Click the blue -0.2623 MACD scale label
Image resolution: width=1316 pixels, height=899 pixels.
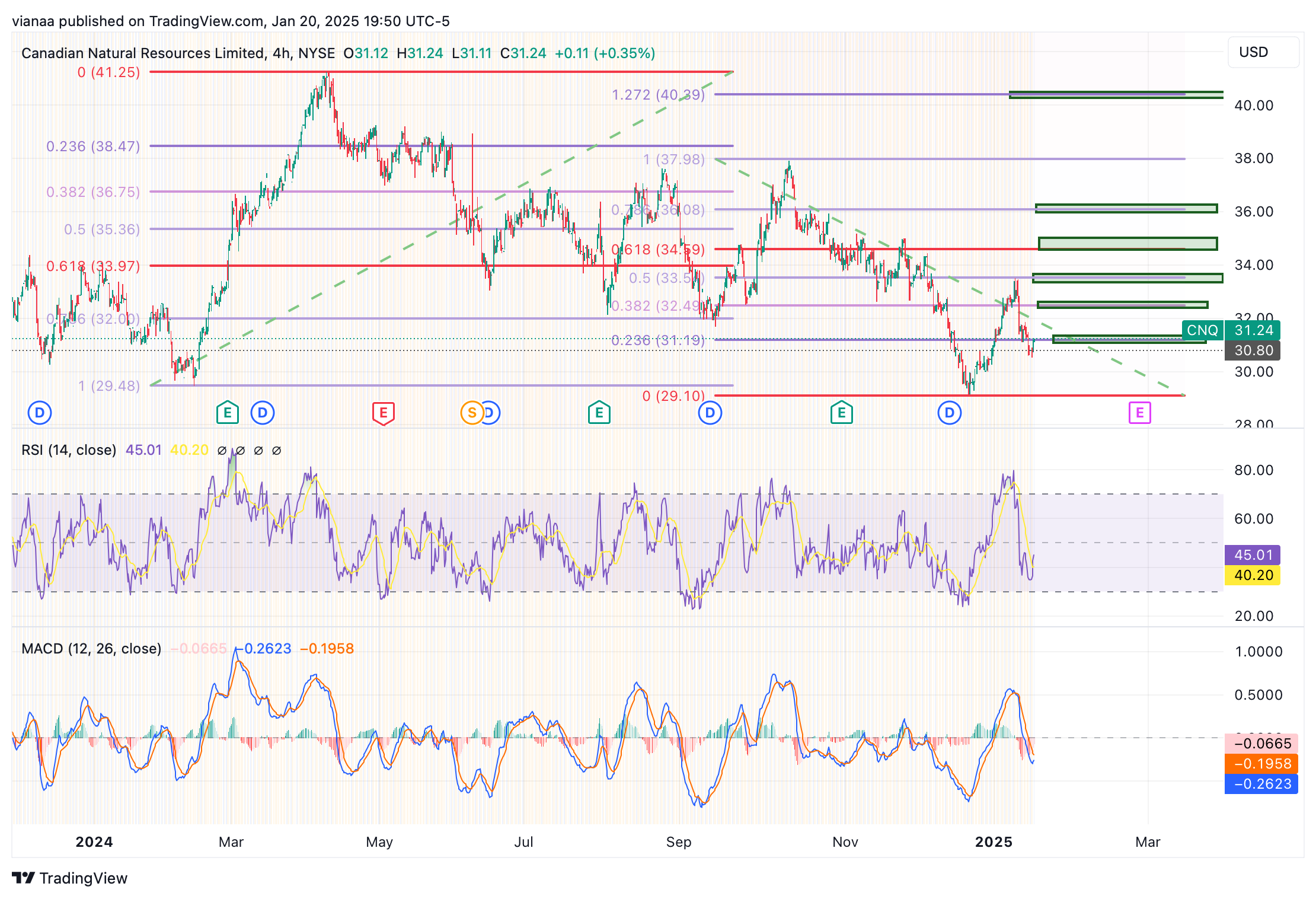click(1262, 784)
